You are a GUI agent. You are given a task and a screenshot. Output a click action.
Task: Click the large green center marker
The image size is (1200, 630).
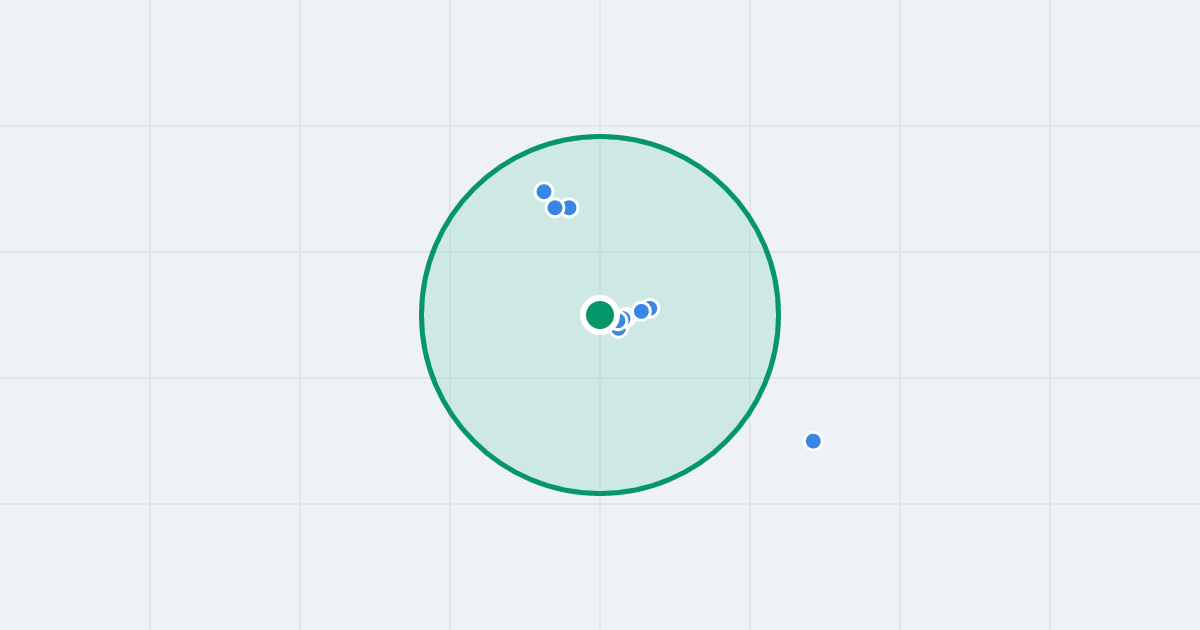click(x=600, y=315)
